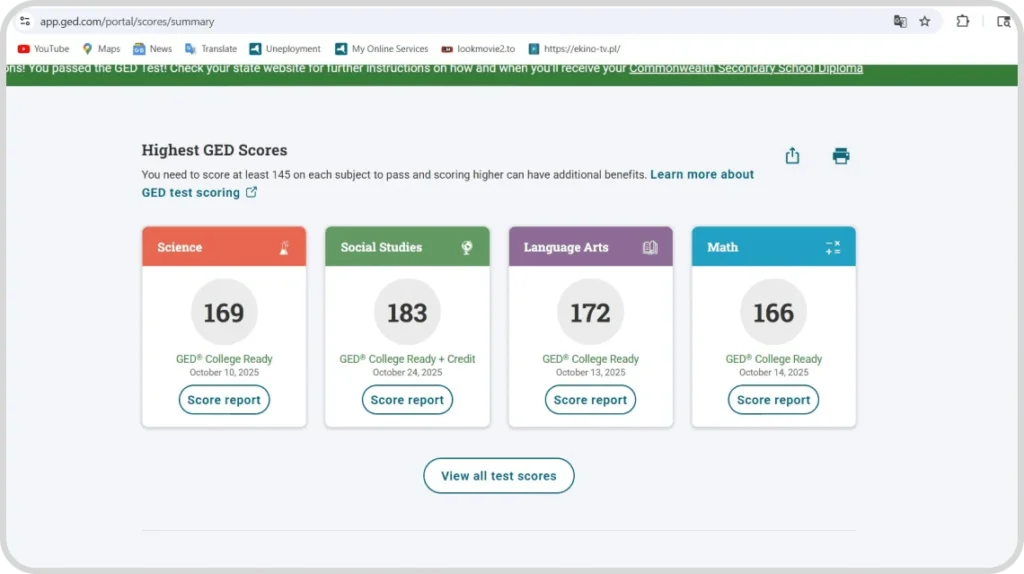Click the Science card header

224,247
